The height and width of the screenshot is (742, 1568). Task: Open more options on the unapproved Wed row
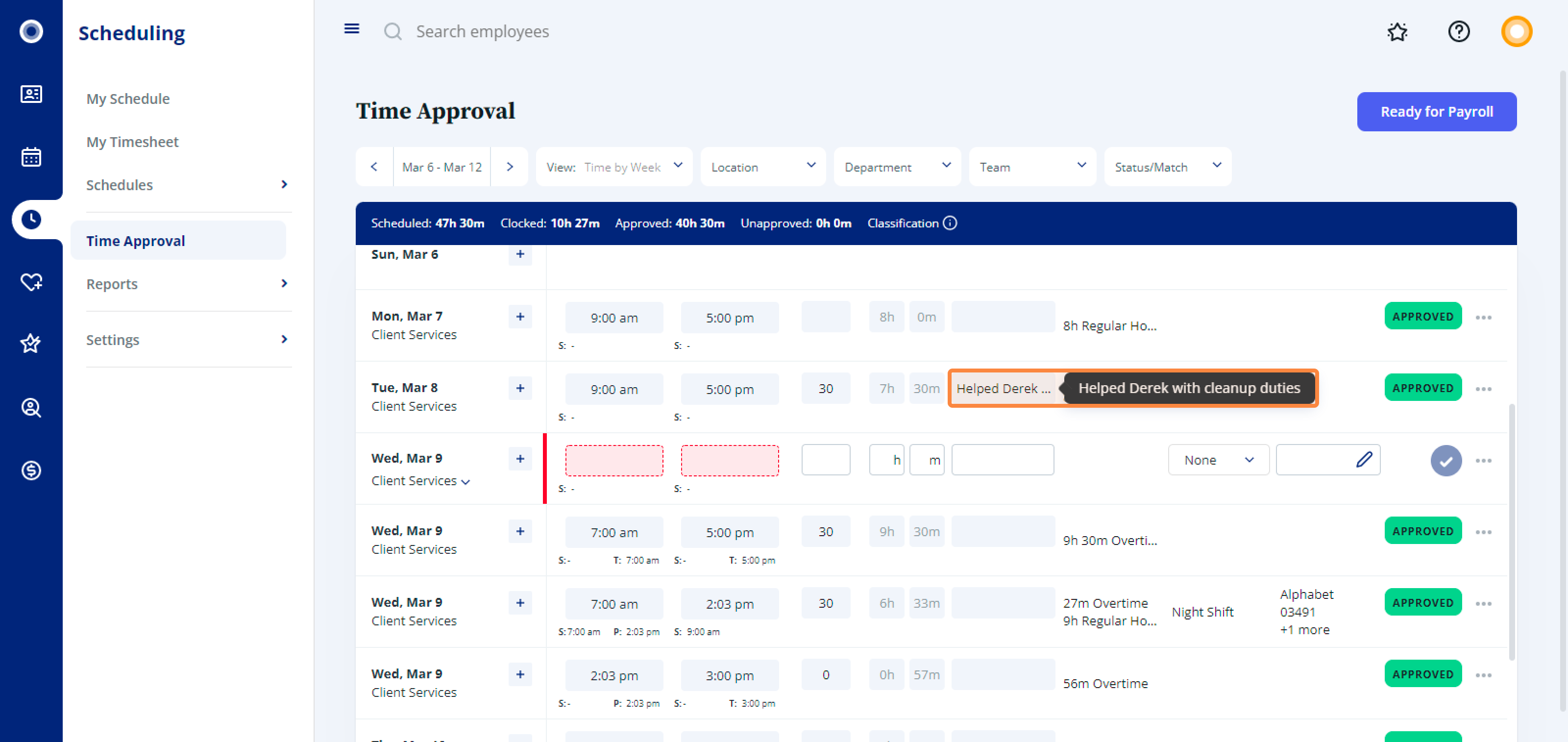[x=1483, y=461]
